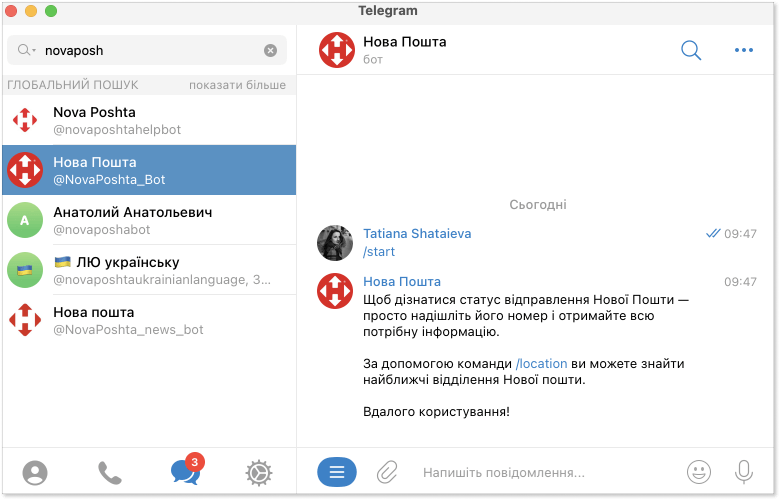Open the bot commands menu button
Image resolution: width=780 pixels, height=500 pixels.
tap(337, 472)
